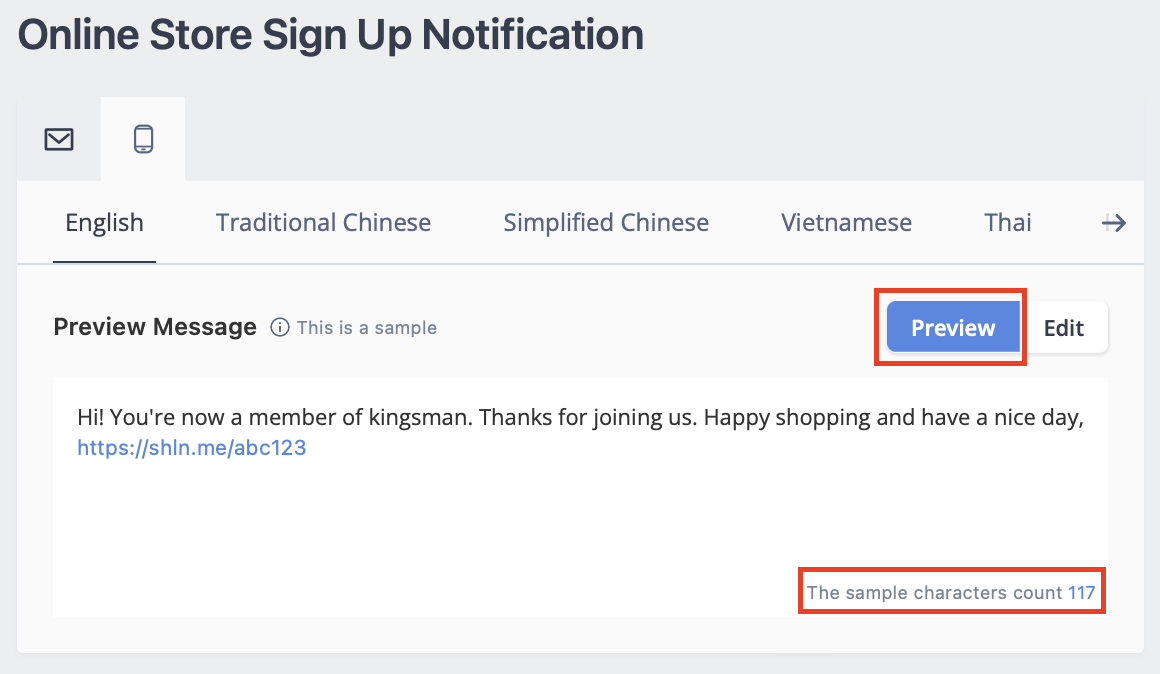Click the Online Store Sign Up Notification title
This screenshot has width=1160, height=674.
pos(331,35)
